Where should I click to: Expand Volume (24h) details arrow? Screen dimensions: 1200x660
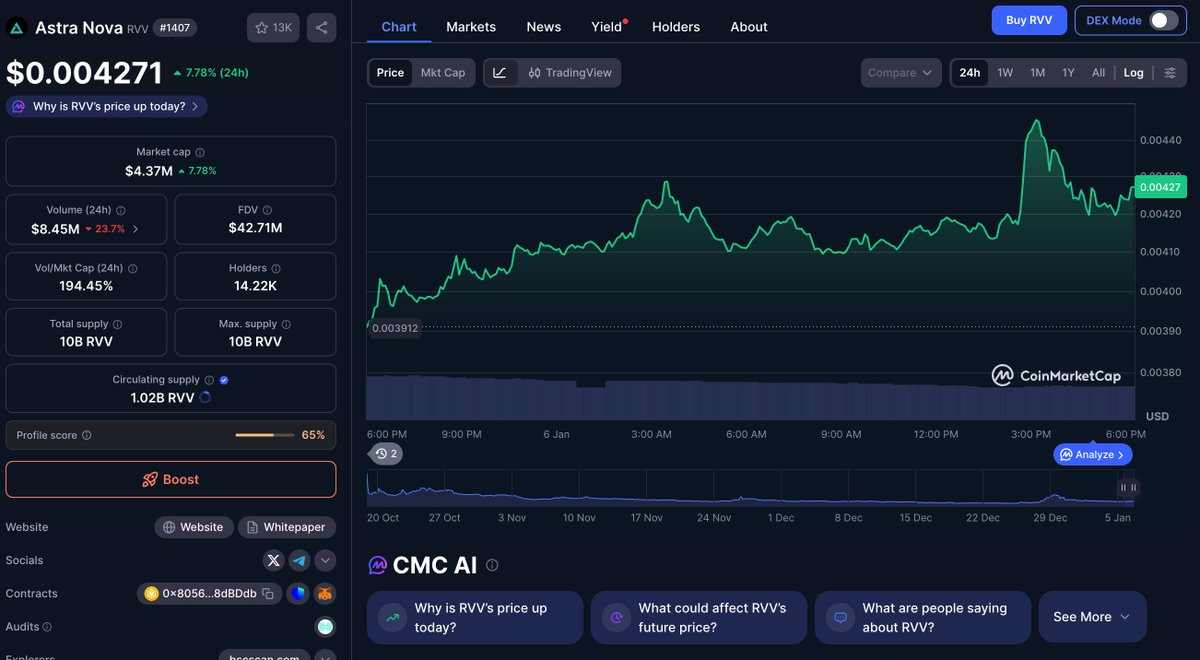(136, 228)
